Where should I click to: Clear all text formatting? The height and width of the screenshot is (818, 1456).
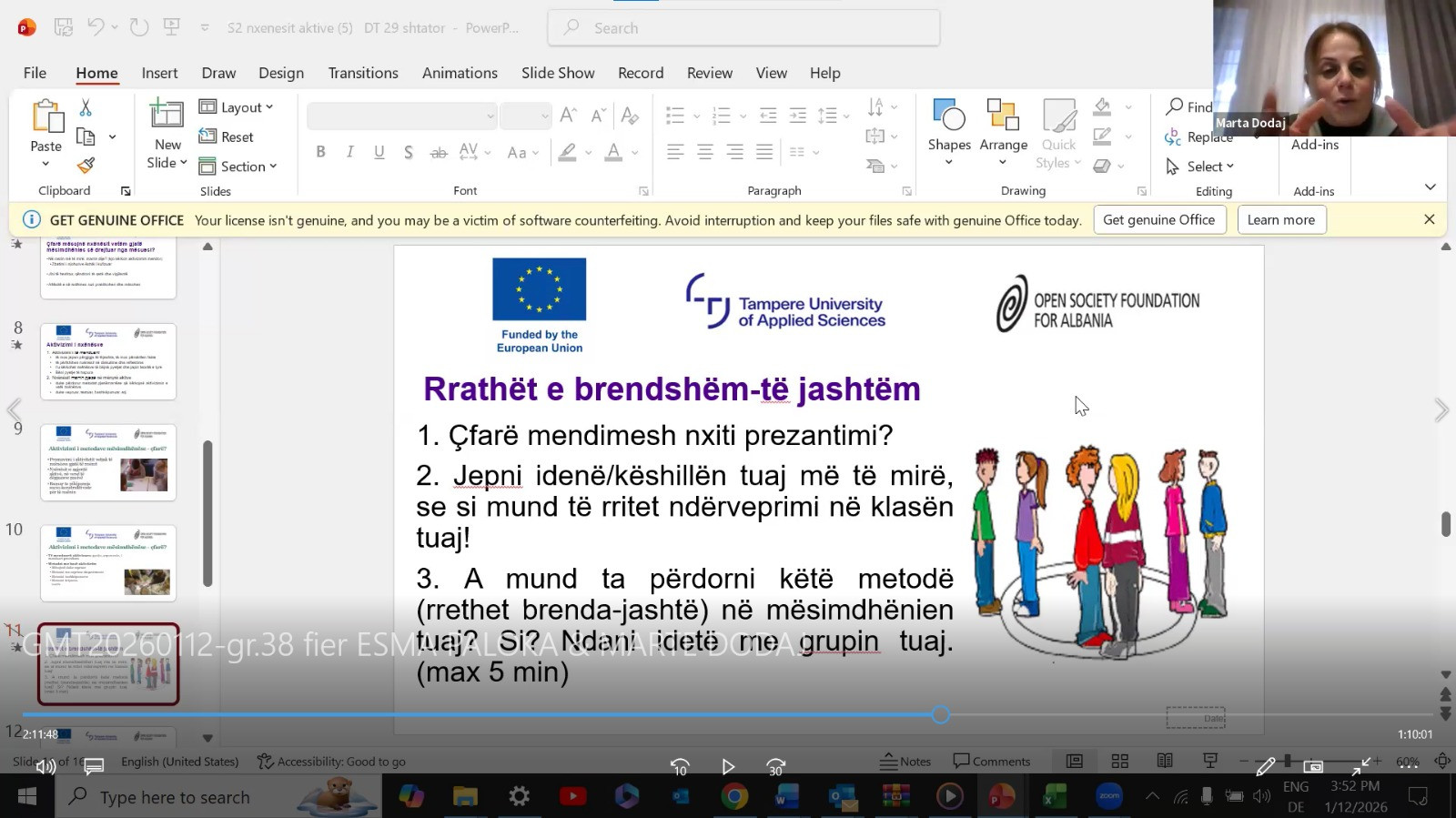[x=629, y=115]
